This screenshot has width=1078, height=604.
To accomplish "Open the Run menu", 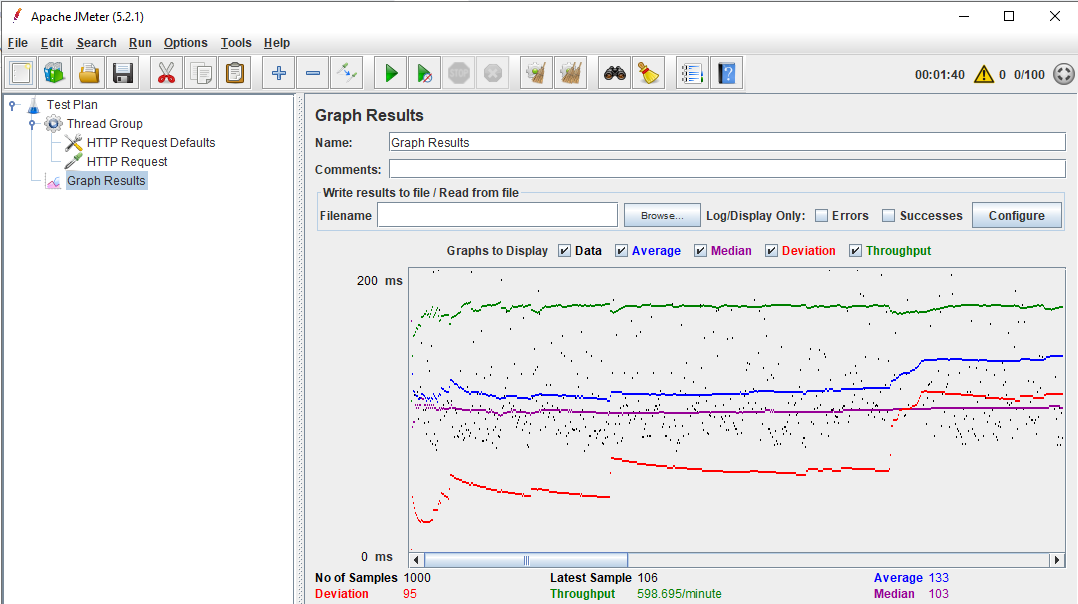I will click(x=140, y=43).
